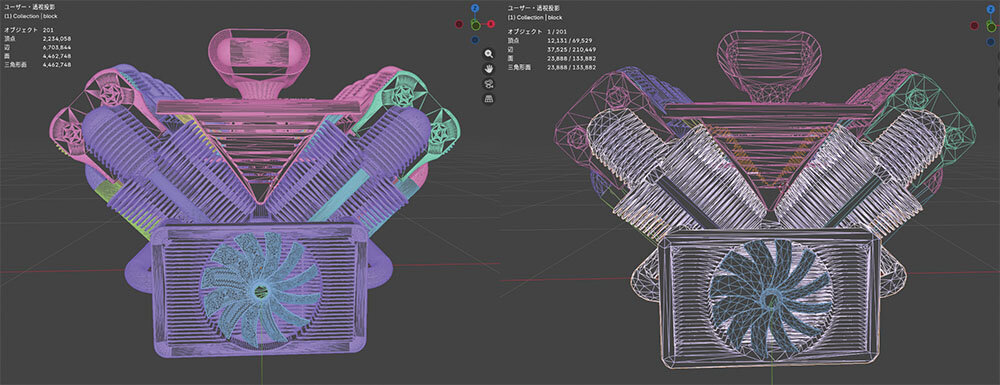1000x385 pixels.
Task: Click the dark blue negative-Z circle on the right gizmo
Action: tap(990, 41)
